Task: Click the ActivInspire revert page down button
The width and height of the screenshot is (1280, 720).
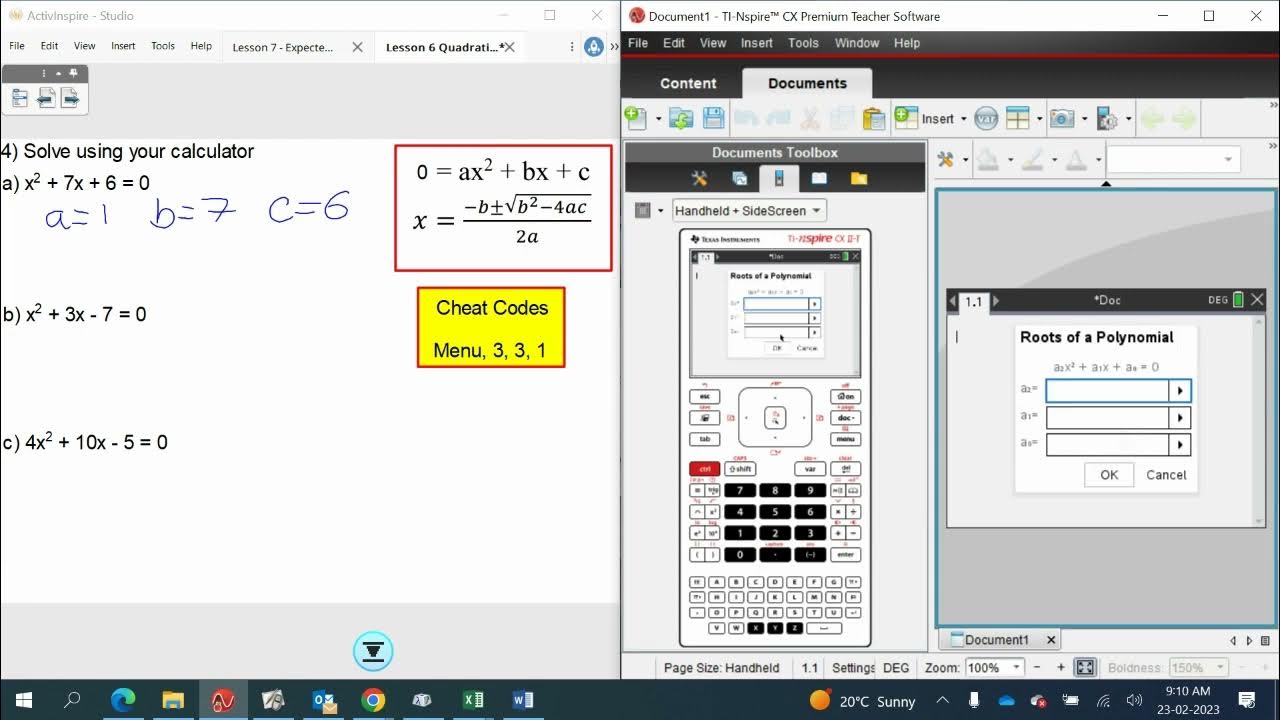Action: coord(373,652)
